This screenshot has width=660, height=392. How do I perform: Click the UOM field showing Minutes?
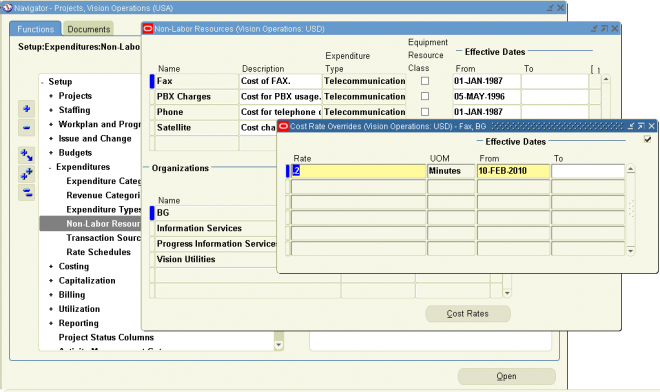pos(451,171)
